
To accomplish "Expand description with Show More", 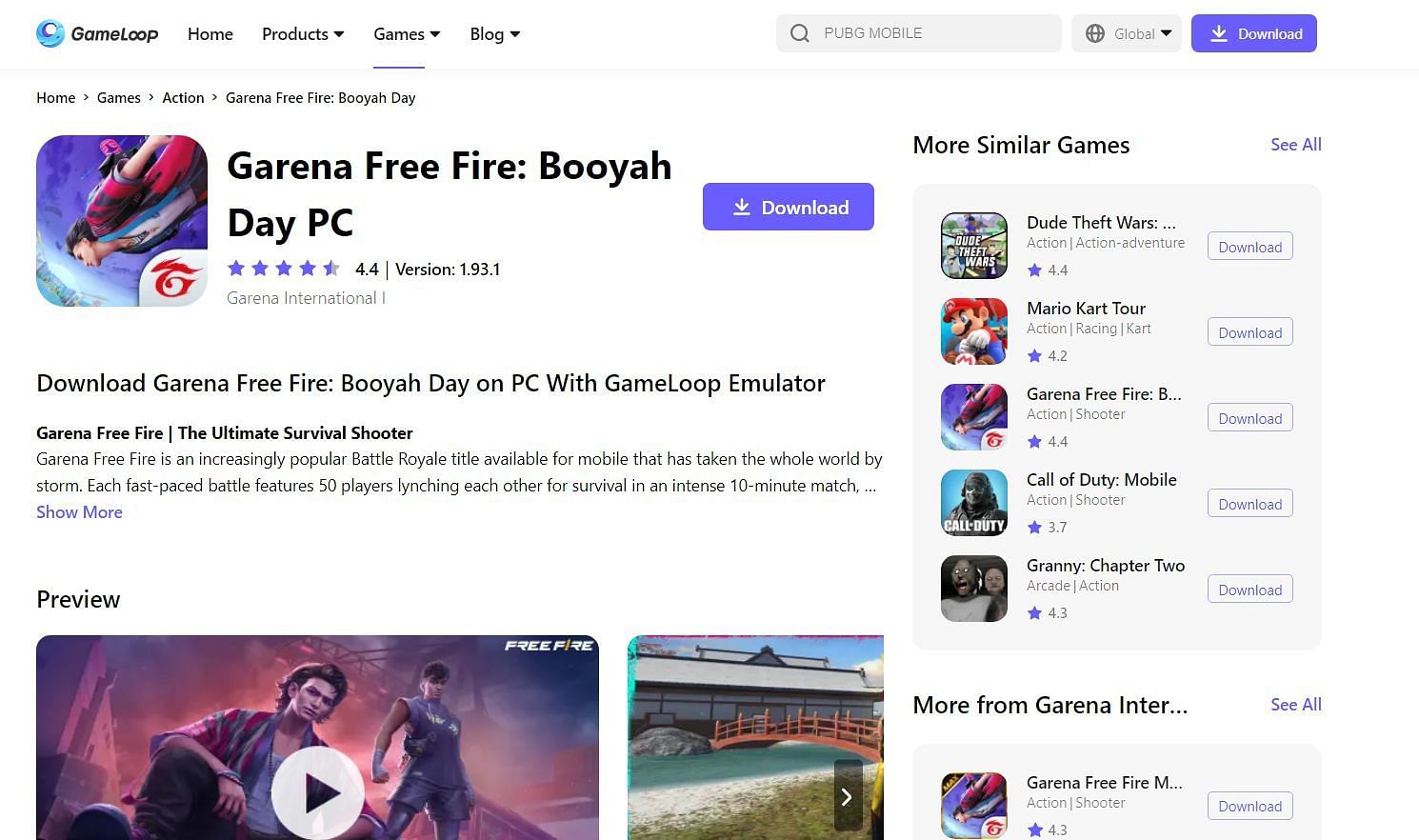I will (x=79, y=512).
